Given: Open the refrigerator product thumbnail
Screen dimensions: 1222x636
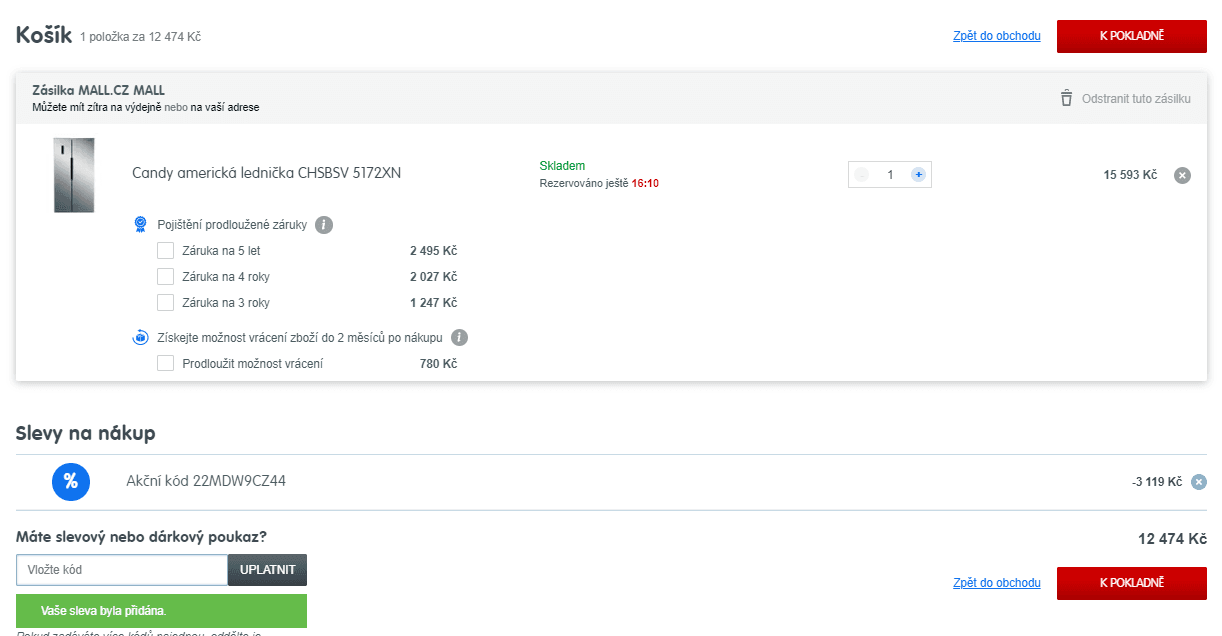Looking at the screenshot, I should pyautogui.click(x=74, y=175).
